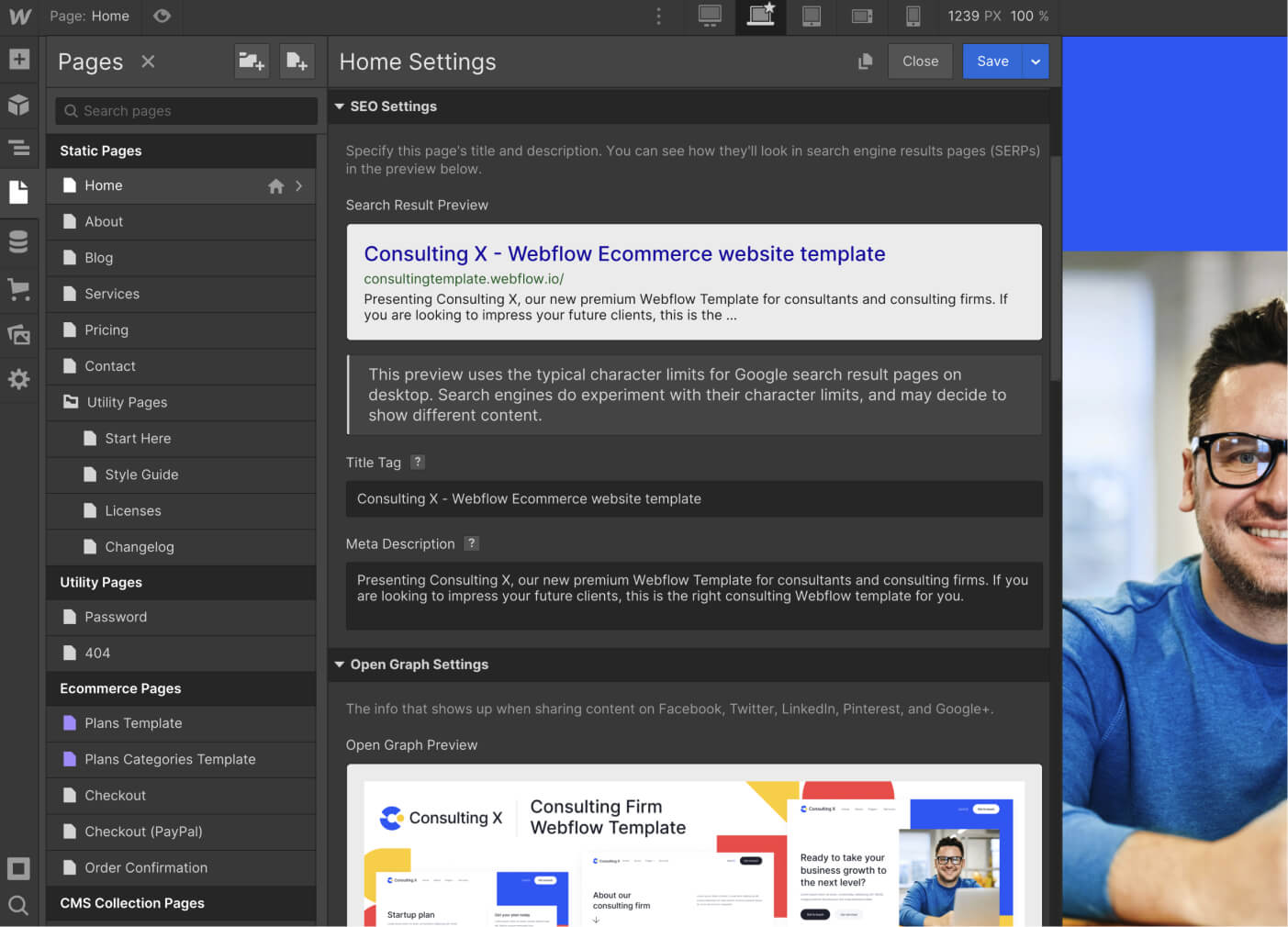Click the Search pages input field

(184, 110)
